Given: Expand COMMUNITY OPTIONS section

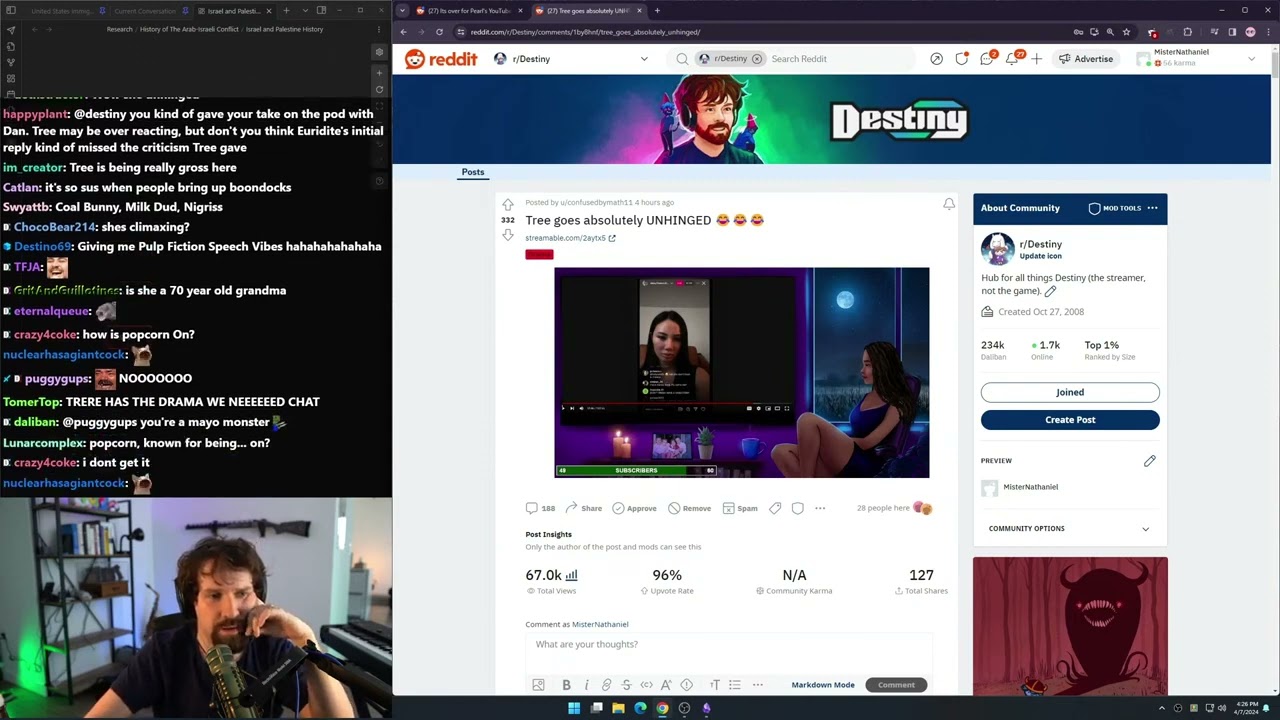Looking at the screenshot, I should pos(1070,529).
